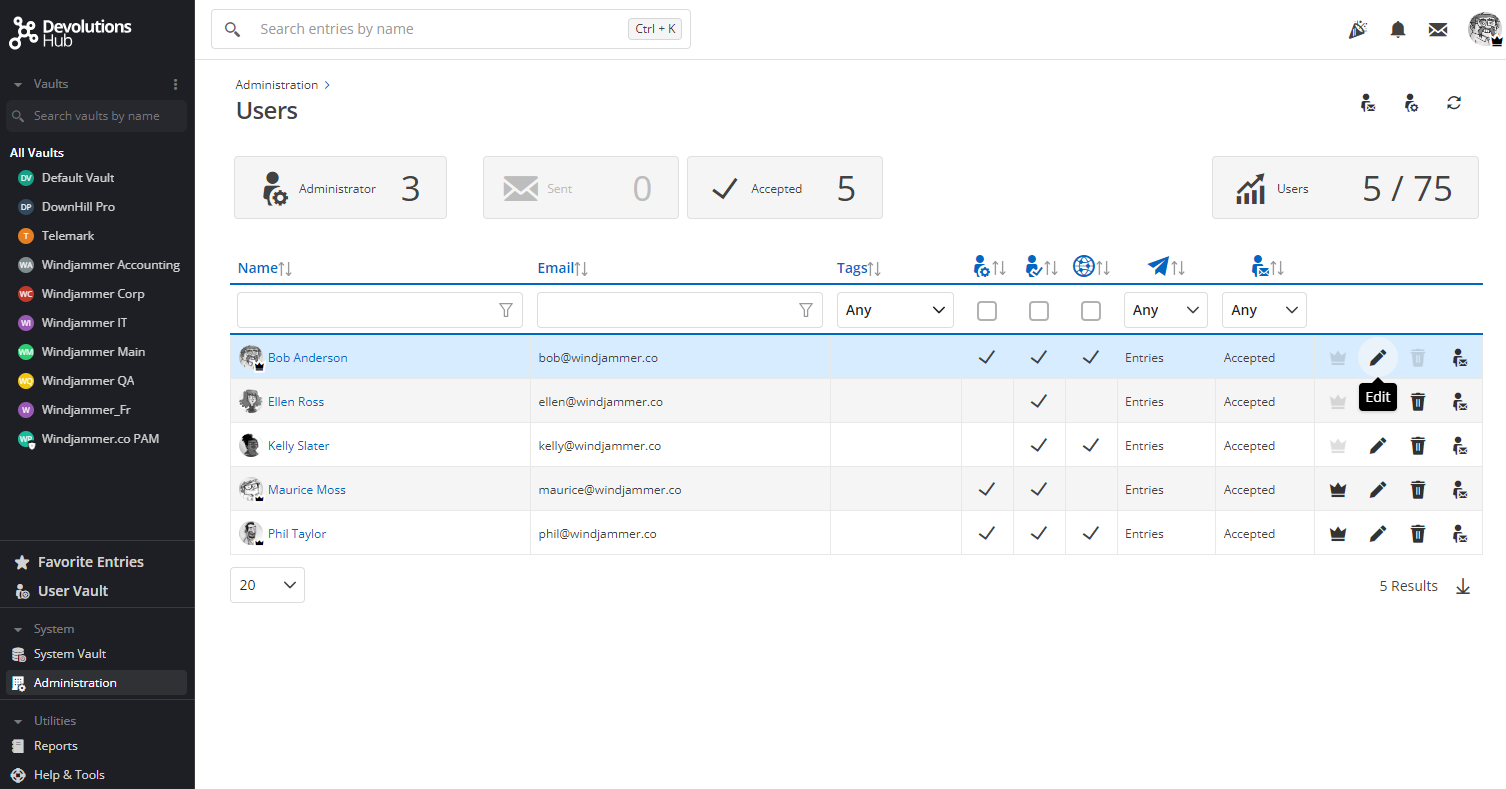This screenshot has height=789, width=1506.
Task: Edit Maurice Moss's user account
Action: [1378, 490]
